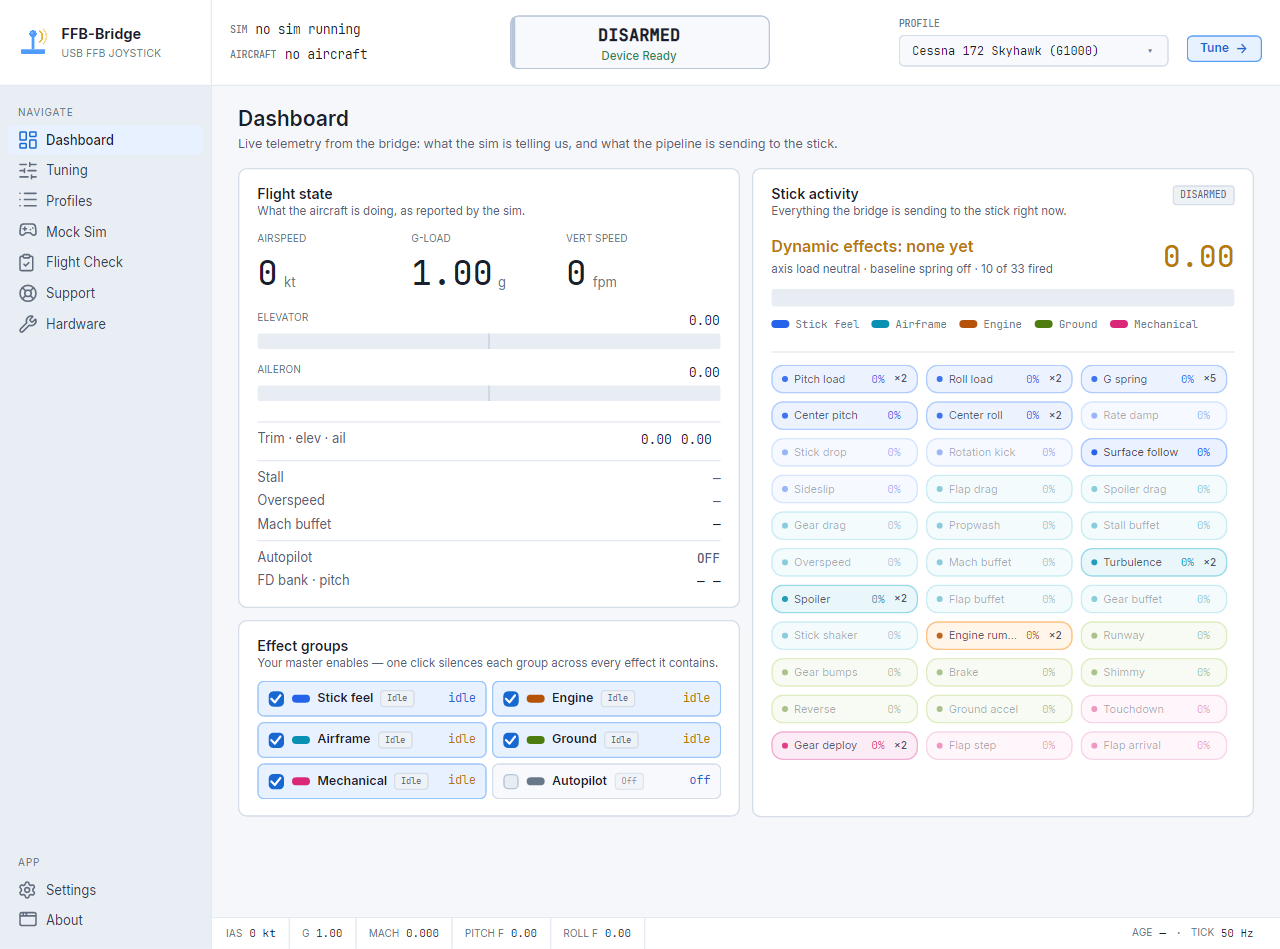
Task: Click the Turbulence effect chip
Action: click(1153, 562)
